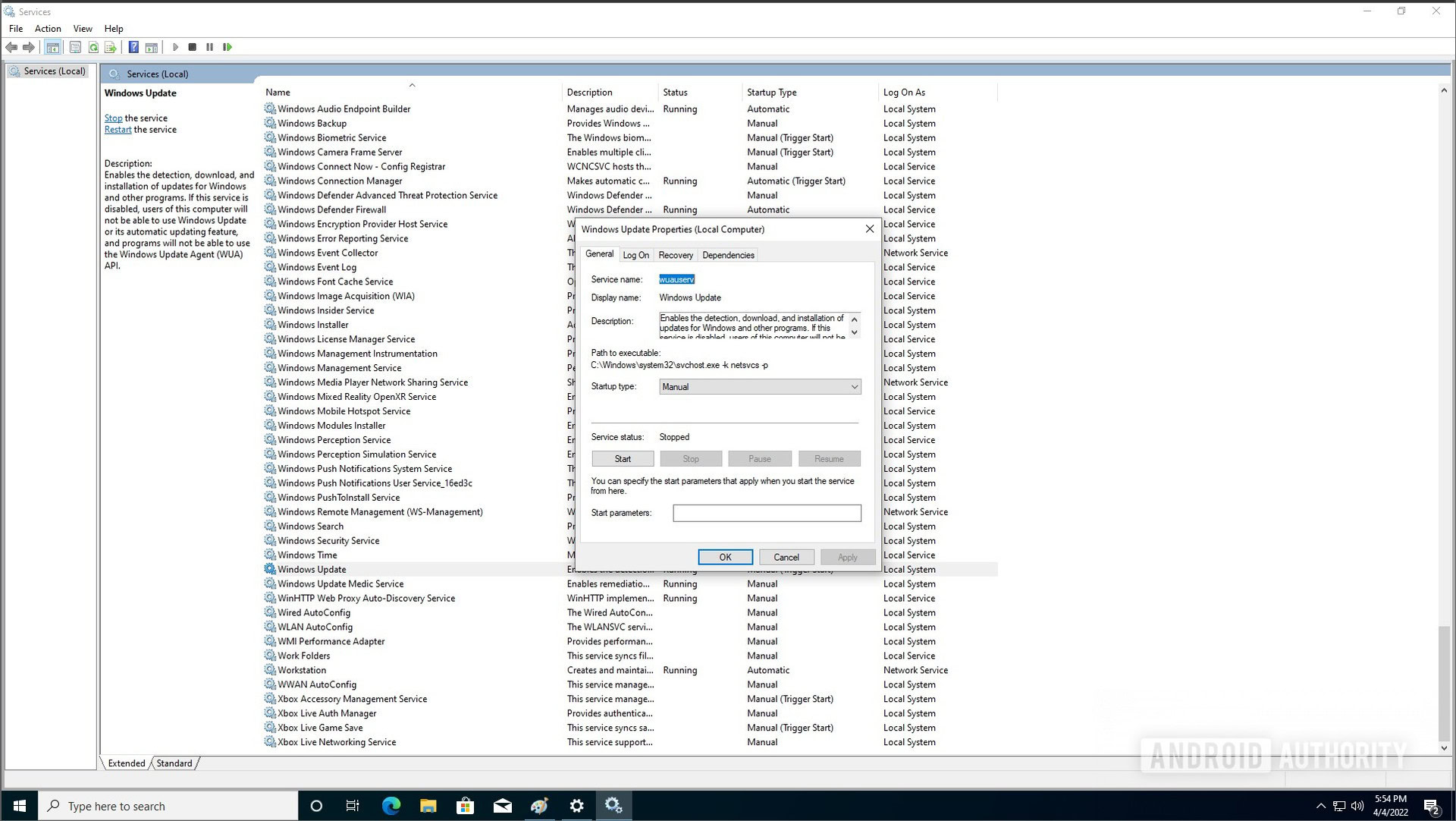Open the Action menu
This screenshot has height=821, width=1456.
(x=47, y=28)
